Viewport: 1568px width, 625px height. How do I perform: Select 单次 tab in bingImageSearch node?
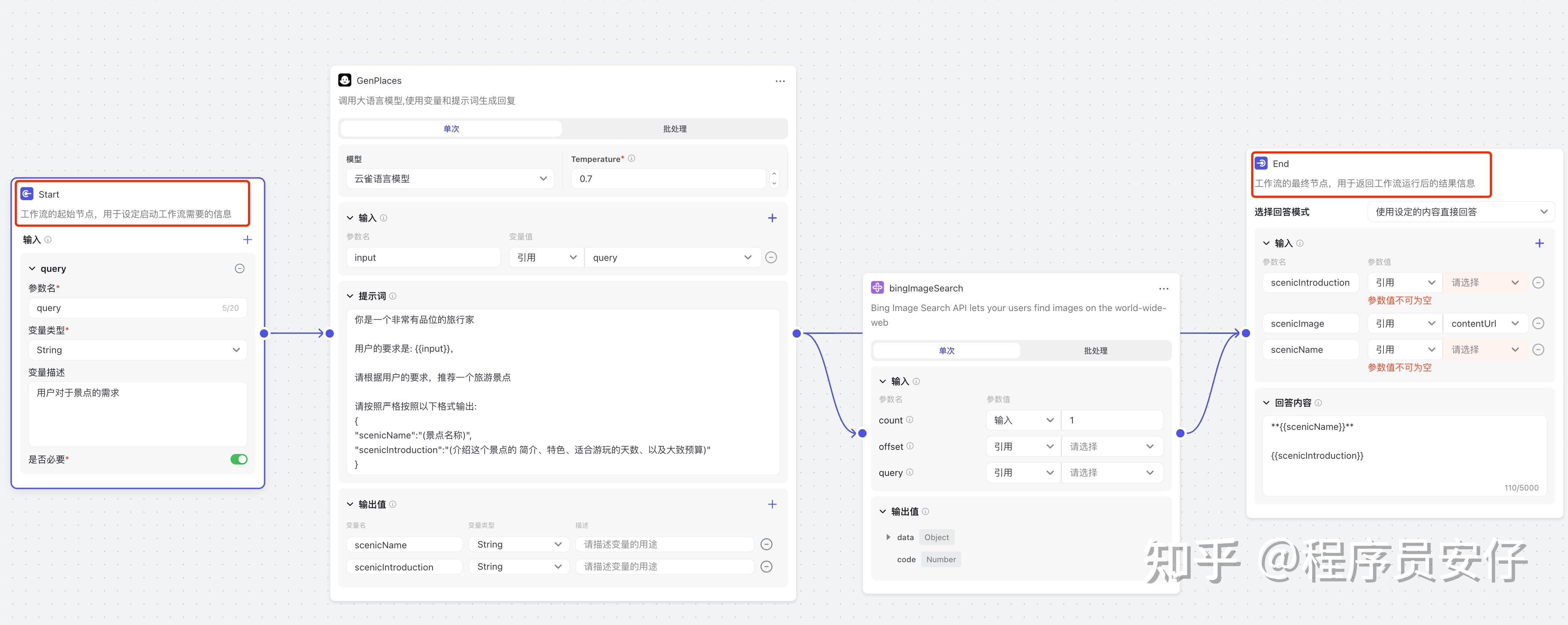(946, 351)
